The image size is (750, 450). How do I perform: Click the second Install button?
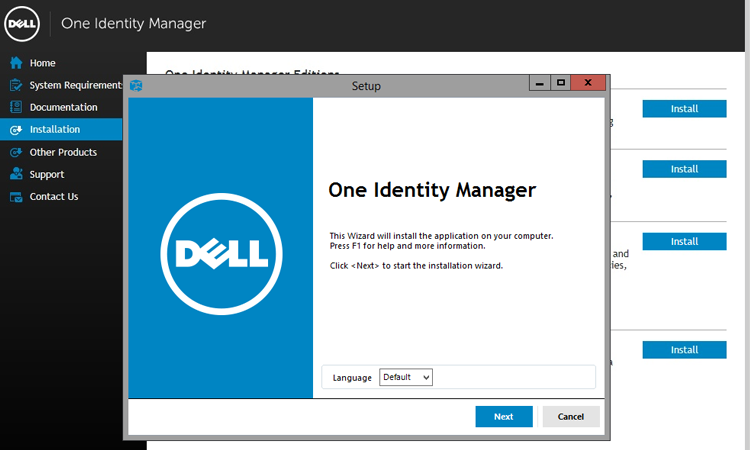pos(684,169)
